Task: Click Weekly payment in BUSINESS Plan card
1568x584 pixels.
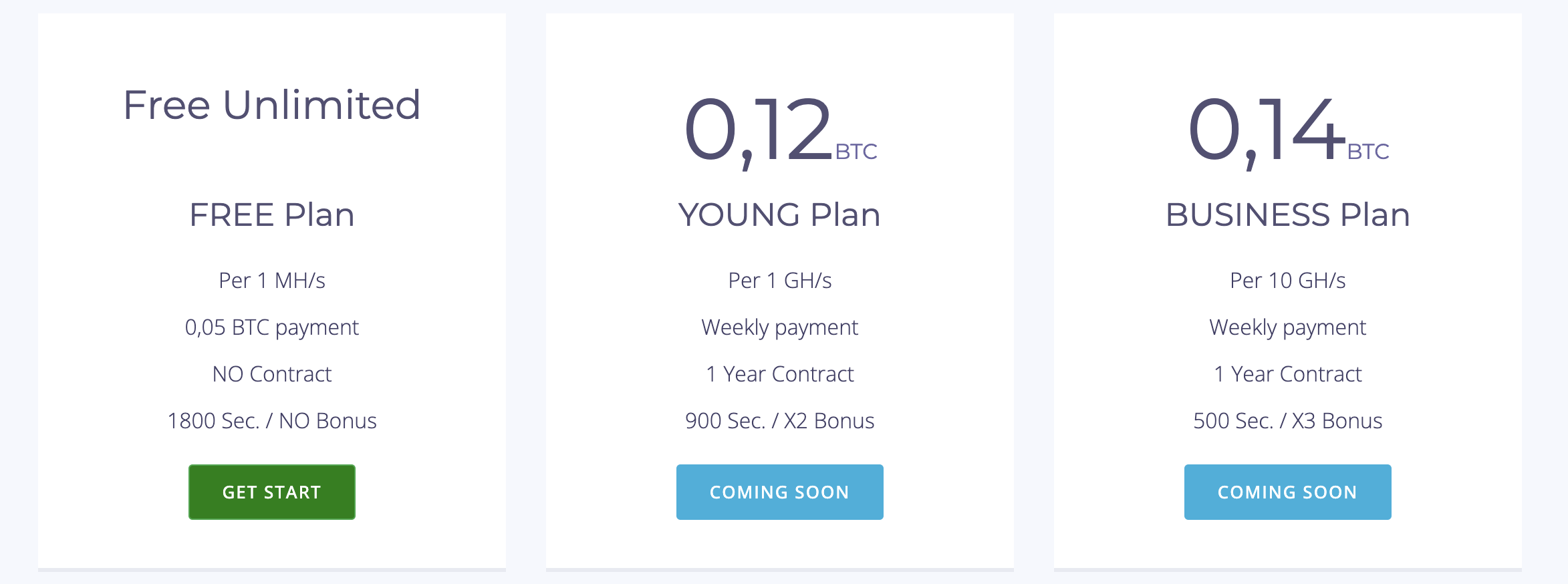Action: (x=1287, y=328)
